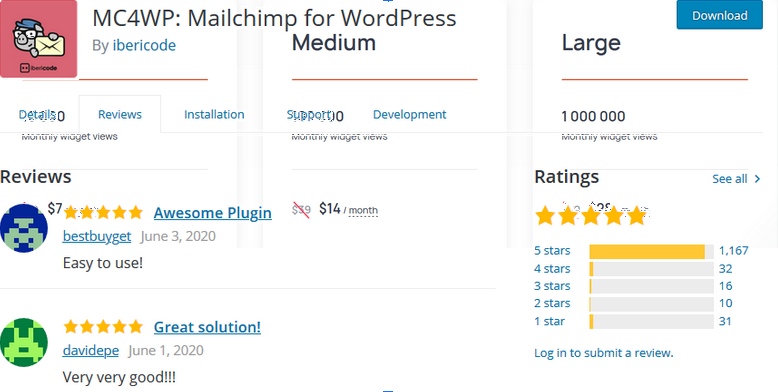Filter reviews by 5 stars
778x392 pixels.
coord(552,251)
